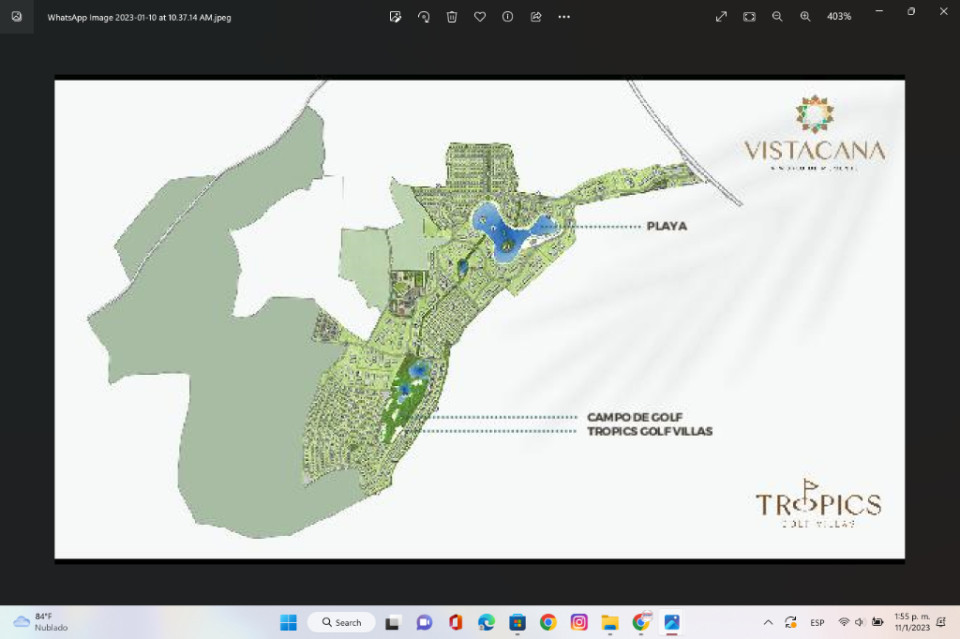The width and height of the screenshot is (960, 639).
Task: Open the Windows Start menu
Action: pos(288,622)
